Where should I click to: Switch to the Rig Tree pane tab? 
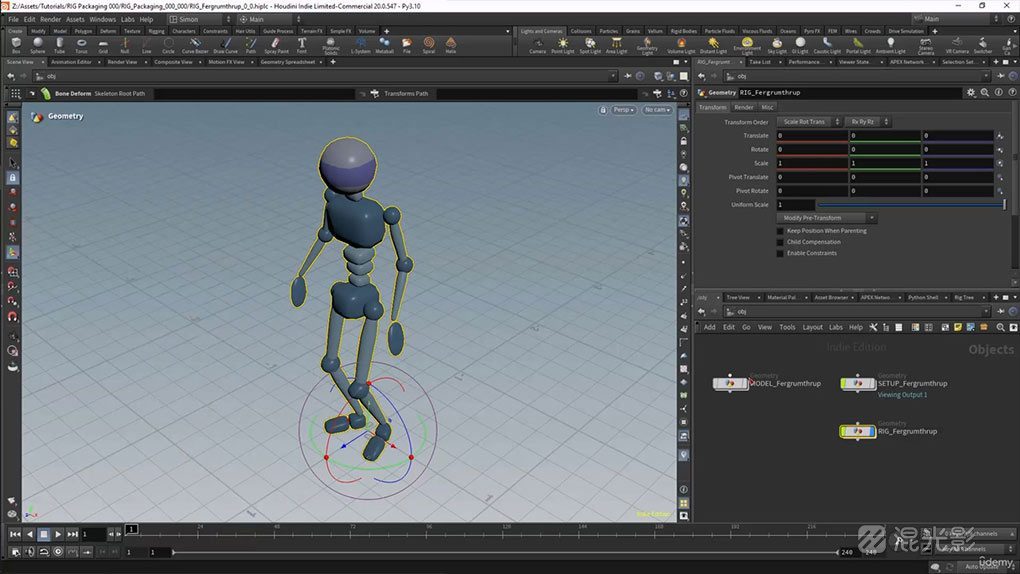click(x=964, y=297)
